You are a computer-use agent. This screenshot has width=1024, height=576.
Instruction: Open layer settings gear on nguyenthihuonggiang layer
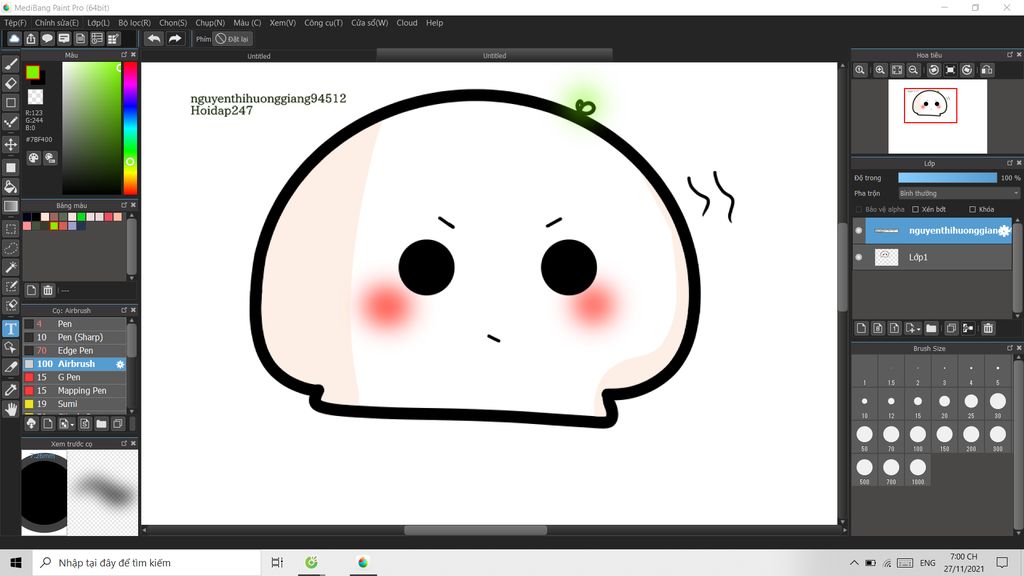click(x=1004, y=231)
